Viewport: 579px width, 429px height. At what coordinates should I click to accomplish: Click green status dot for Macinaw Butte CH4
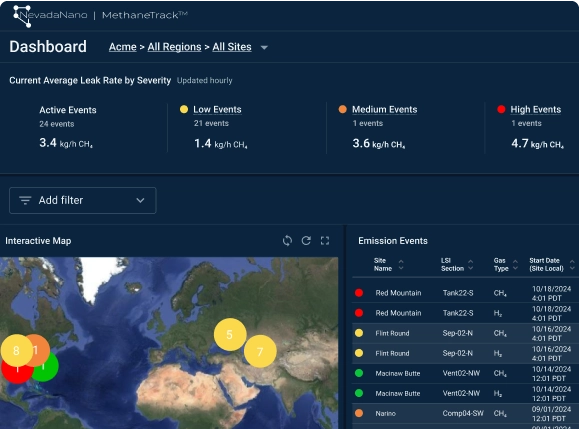pyautogui.click(x=359, y=373)
